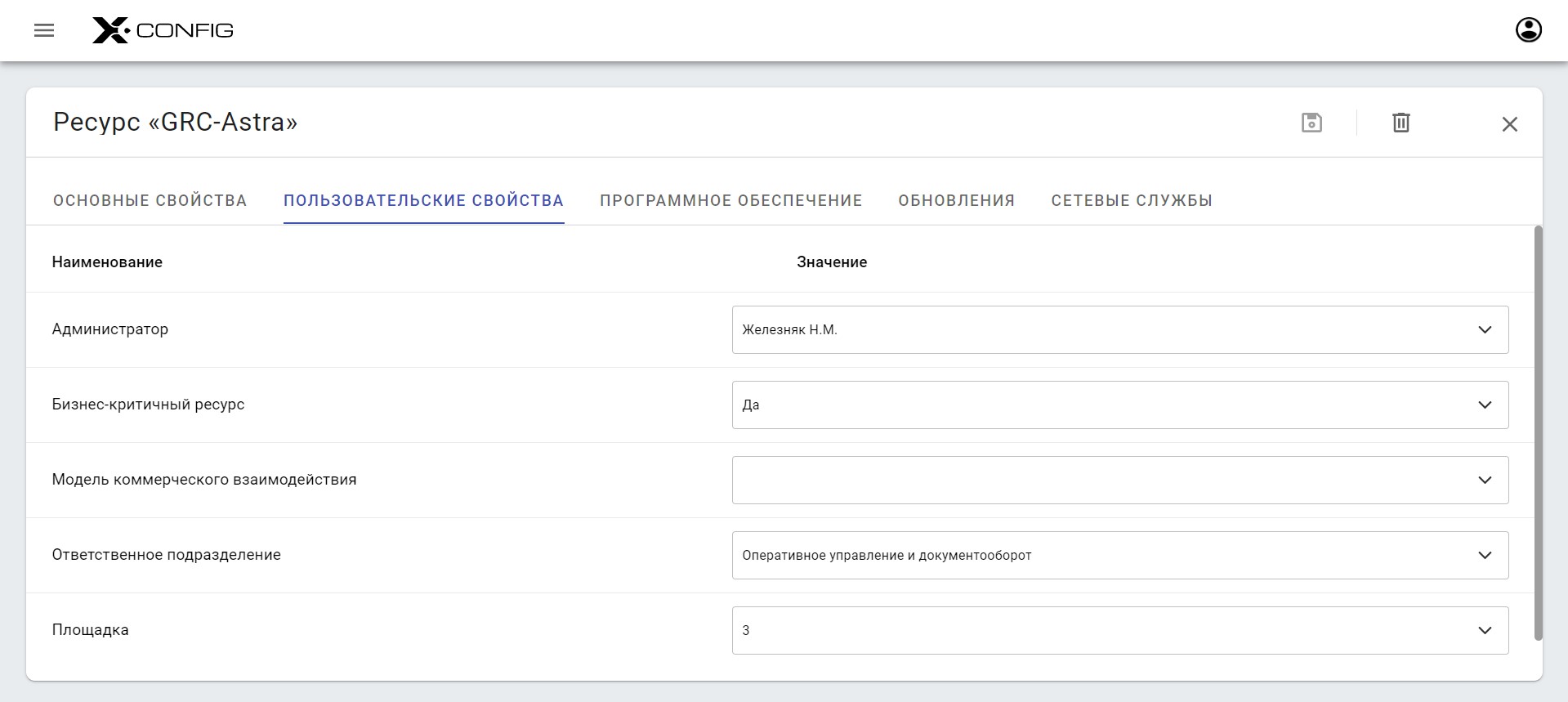Viewport: 1568px width, 702px height.
Task: Click the X-Config logo
Action: pyautogui.click(x=163, y=31)
